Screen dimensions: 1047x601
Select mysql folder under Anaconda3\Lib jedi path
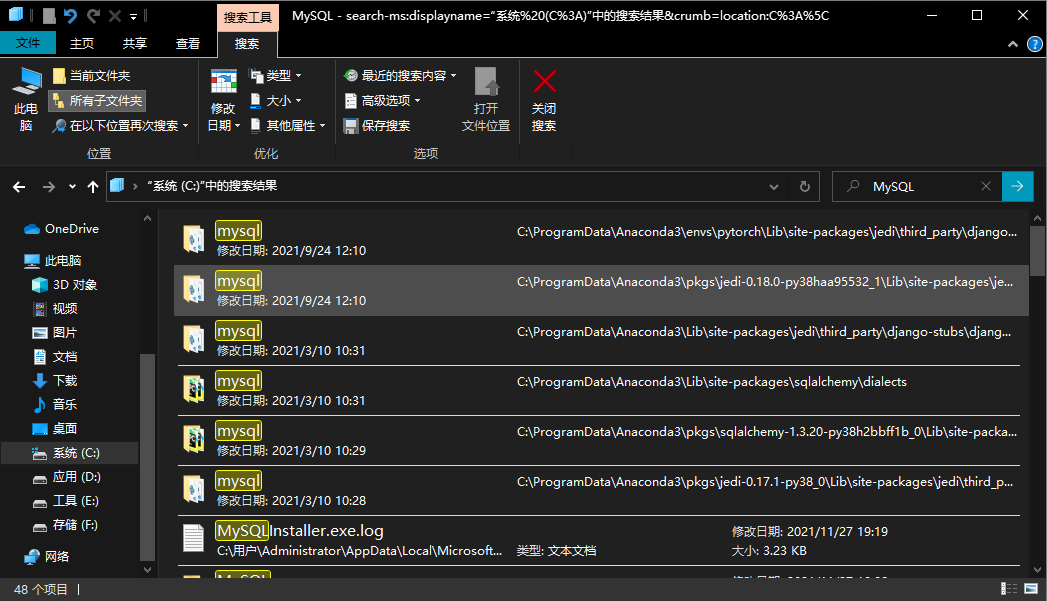point(600,341)
